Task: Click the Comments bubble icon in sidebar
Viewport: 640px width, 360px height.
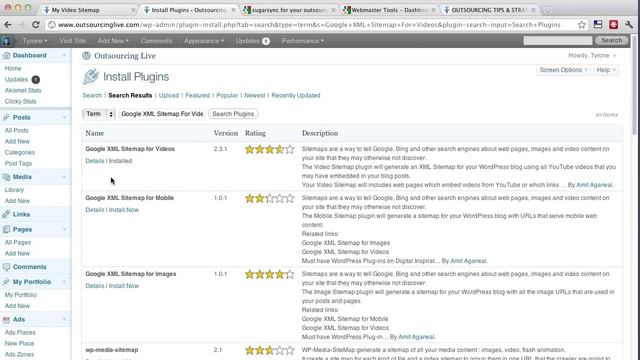Action: click(x=6, y=267)
